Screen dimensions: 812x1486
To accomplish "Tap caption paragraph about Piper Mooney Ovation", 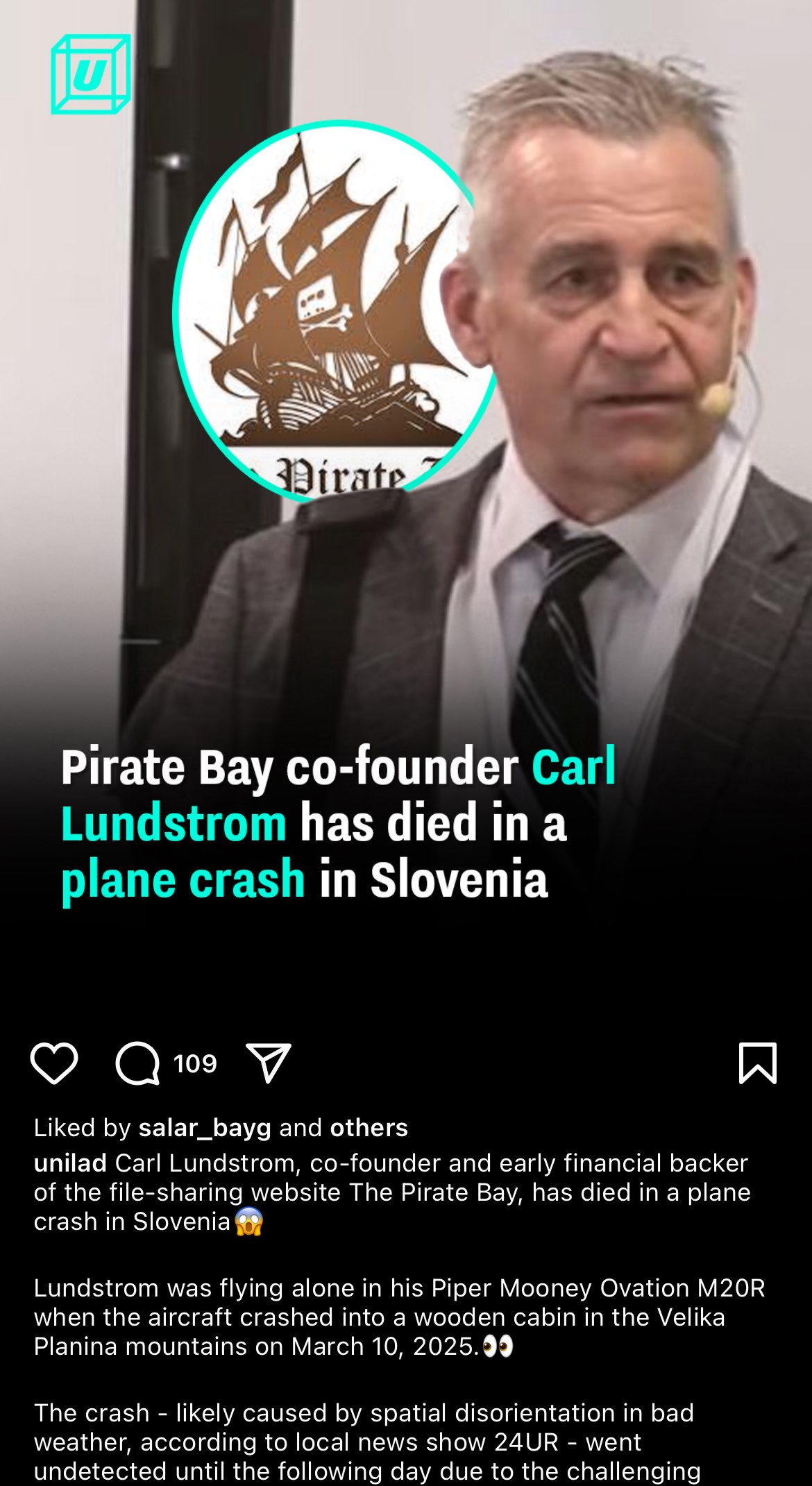I will 400,1317.
